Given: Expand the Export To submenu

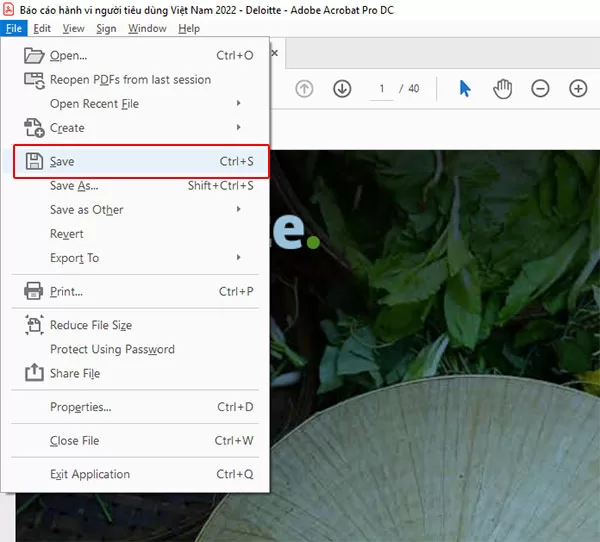Looking at the screenshot, I should (x=238, y=258).
